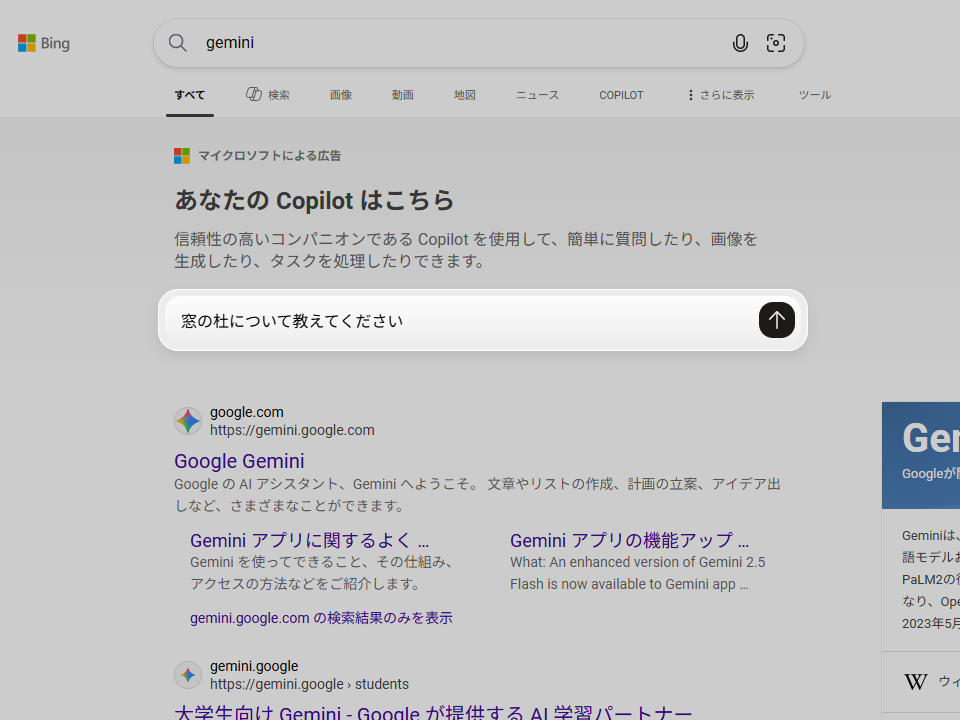Open the ツール options
The width and height of the screenshot is (960, 720).
[x=815, y=95]
